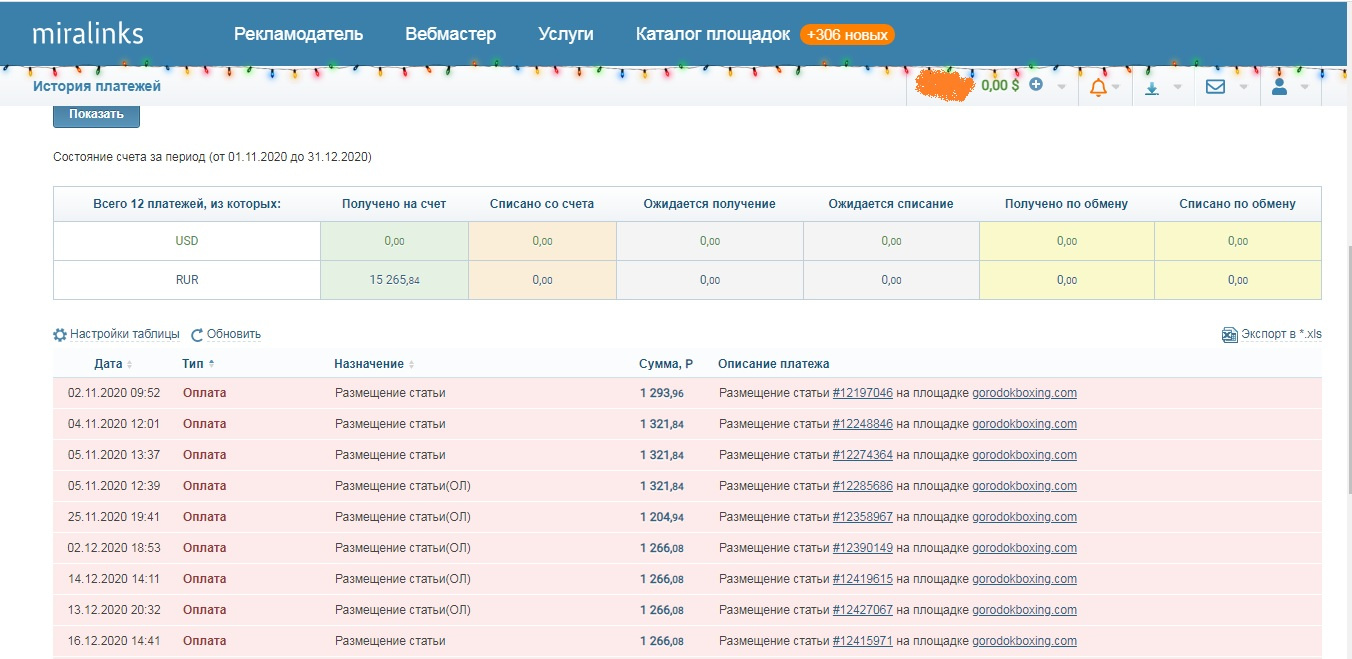Click the RUR received amount 15 265,84
The image size is (1352, 659).
click(x=394, y=280)
